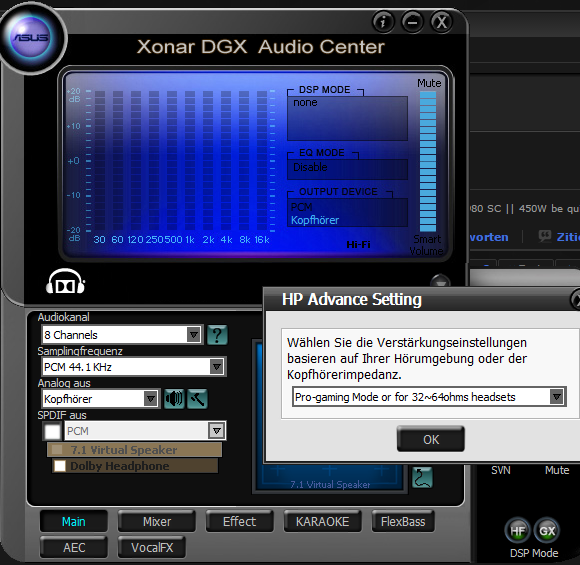This screenshot has width=580, height=565.
Task: Open the Samplingfrequenz PCM 44.1 KHz dropdown
Action: 134,367
